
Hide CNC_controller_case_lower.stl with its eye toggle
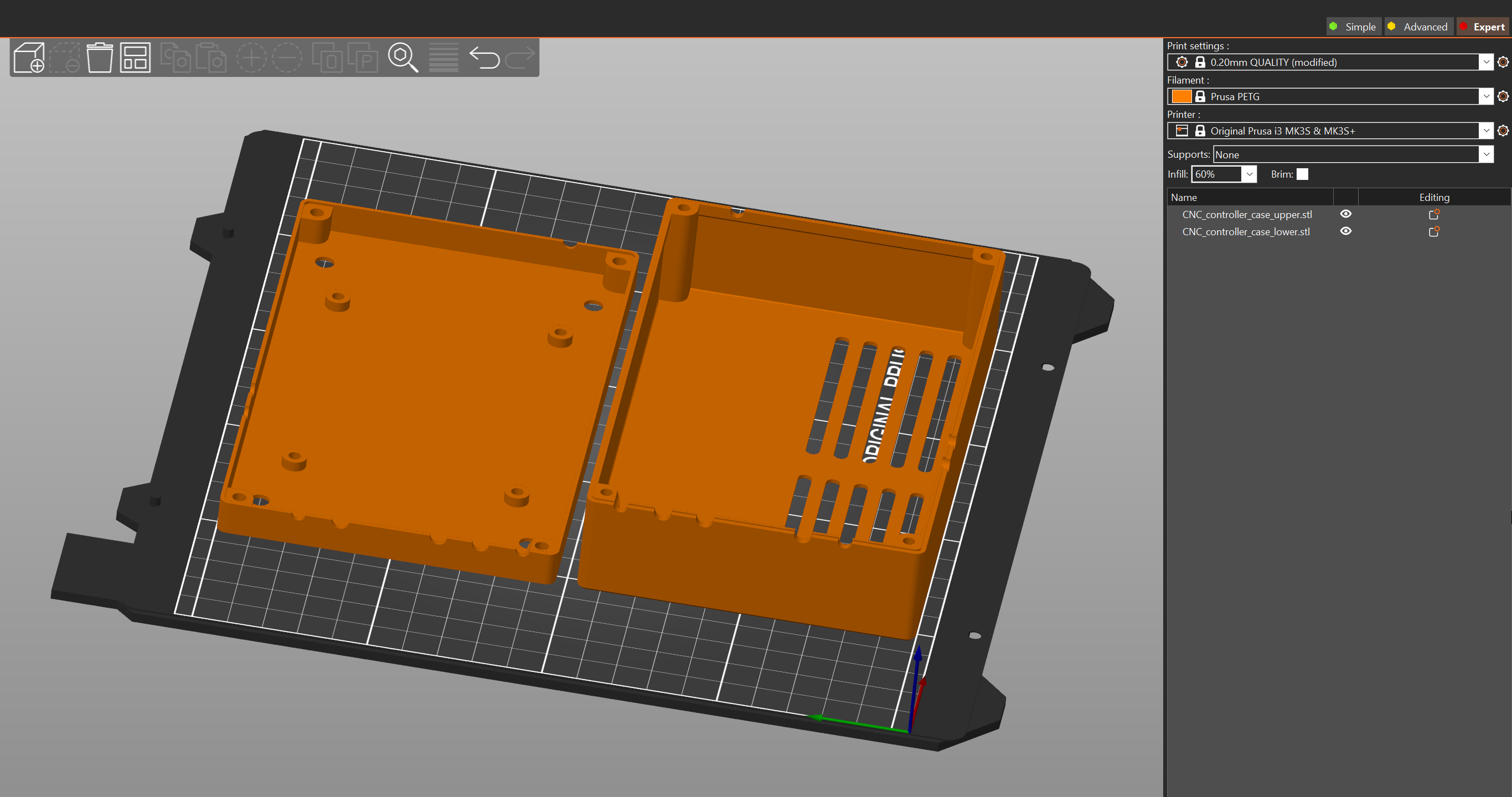[x=1346, y=231]
